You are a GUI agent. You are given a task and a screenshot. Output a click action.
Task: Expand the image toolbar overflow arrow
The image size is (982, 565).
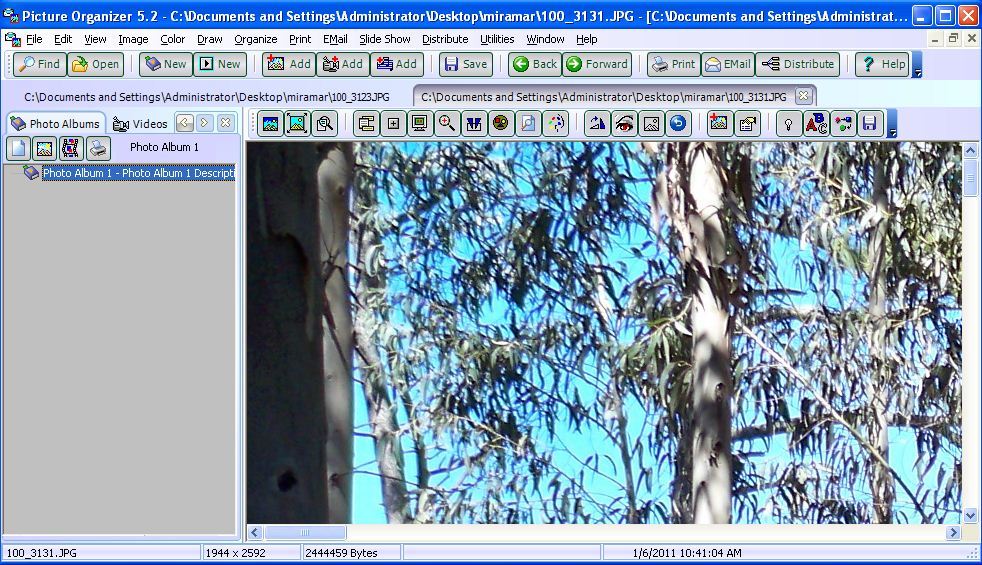892,123
